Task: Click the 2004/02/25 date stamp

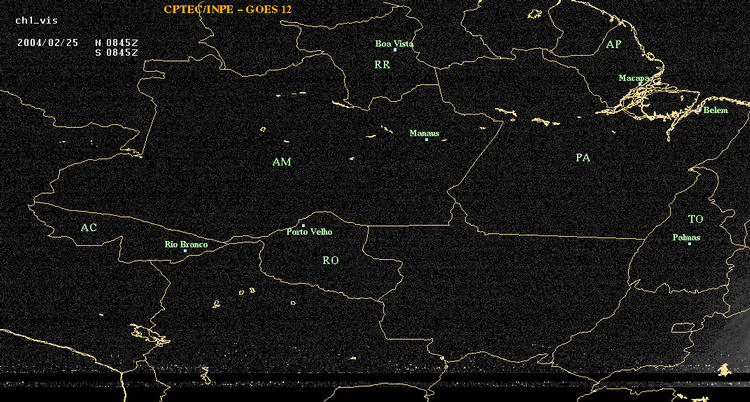Action: [x=47, y=42]
